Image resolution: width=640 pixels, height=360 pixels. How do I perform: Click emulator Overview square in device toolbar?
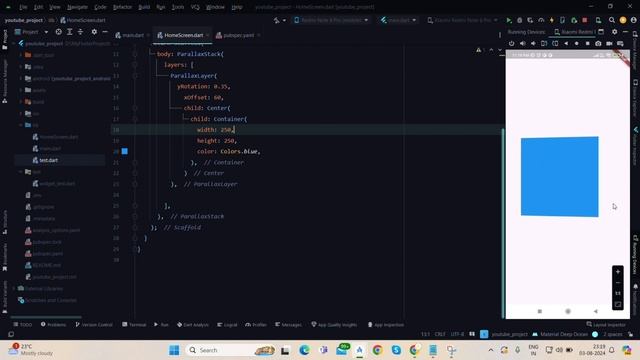(x=587, y=43)
